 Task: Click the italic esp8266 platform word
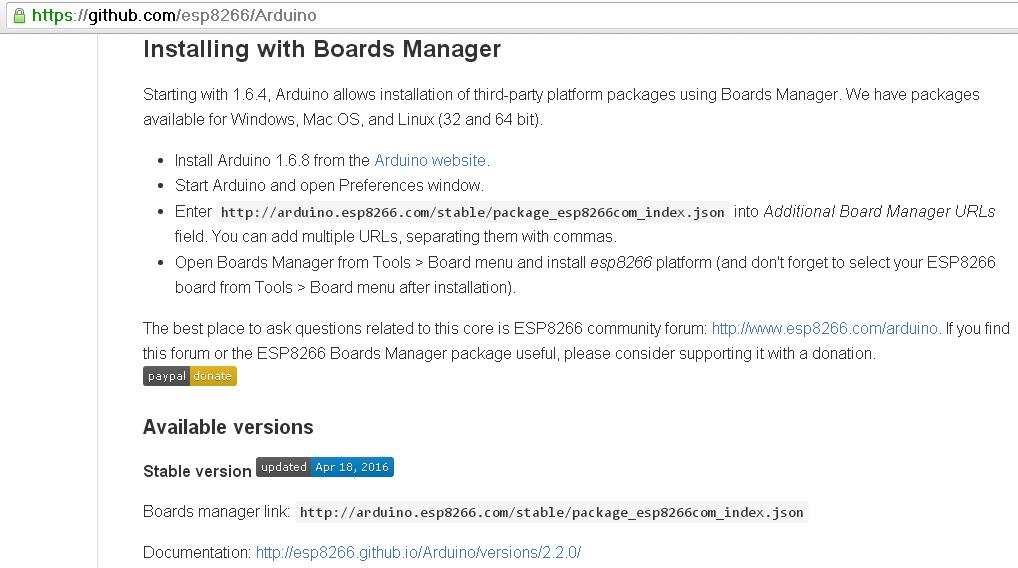(620, 262)
